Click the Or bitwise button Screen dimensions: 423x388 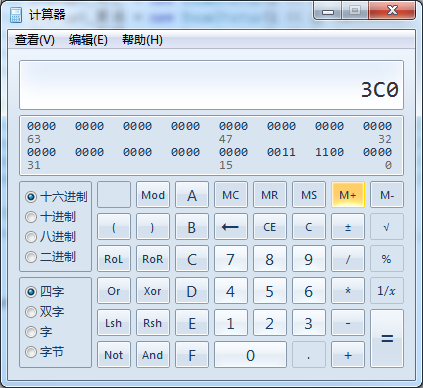114,291
